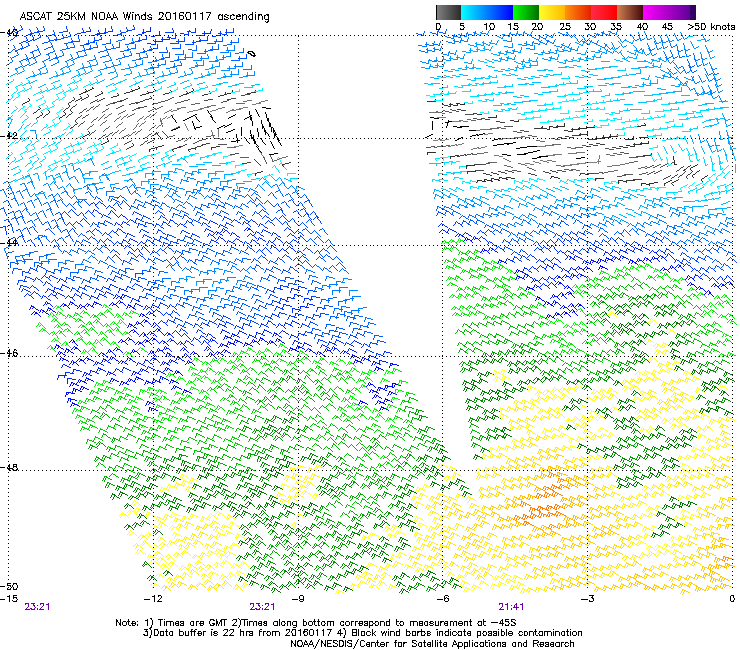This screenshot has height=650, width=740.
Task: Click the longitude label '-3'
Action: pos(587,599)
